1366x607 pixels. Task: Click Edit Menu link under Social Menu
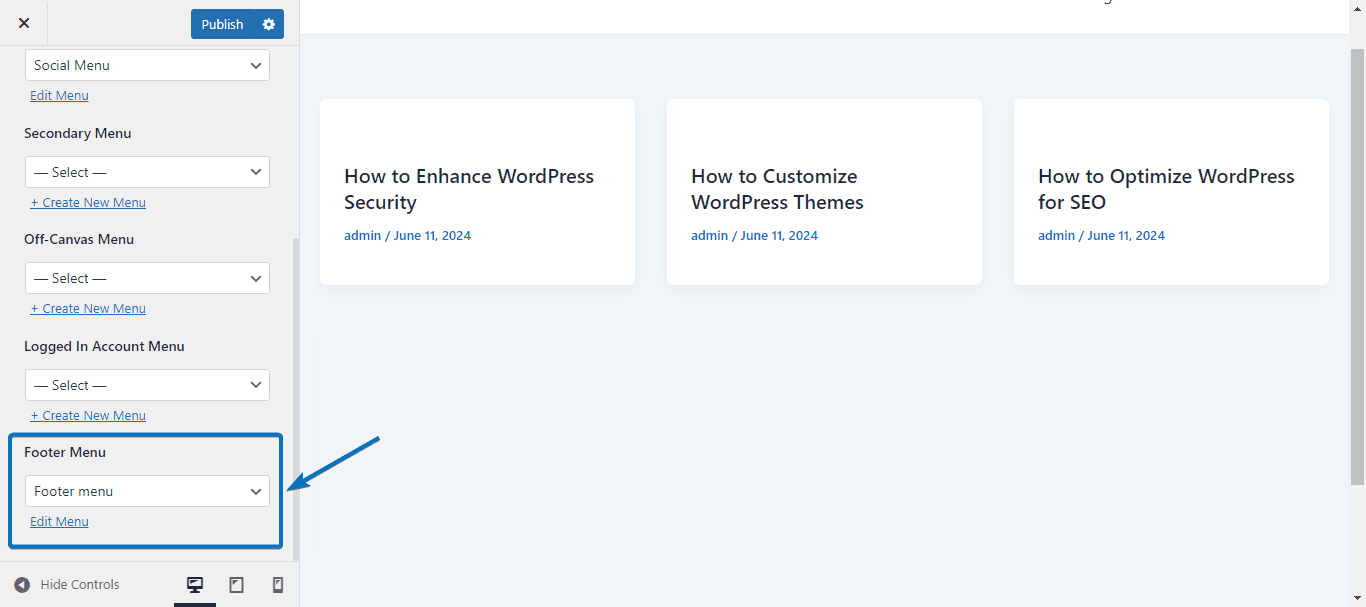pos(59,96)
